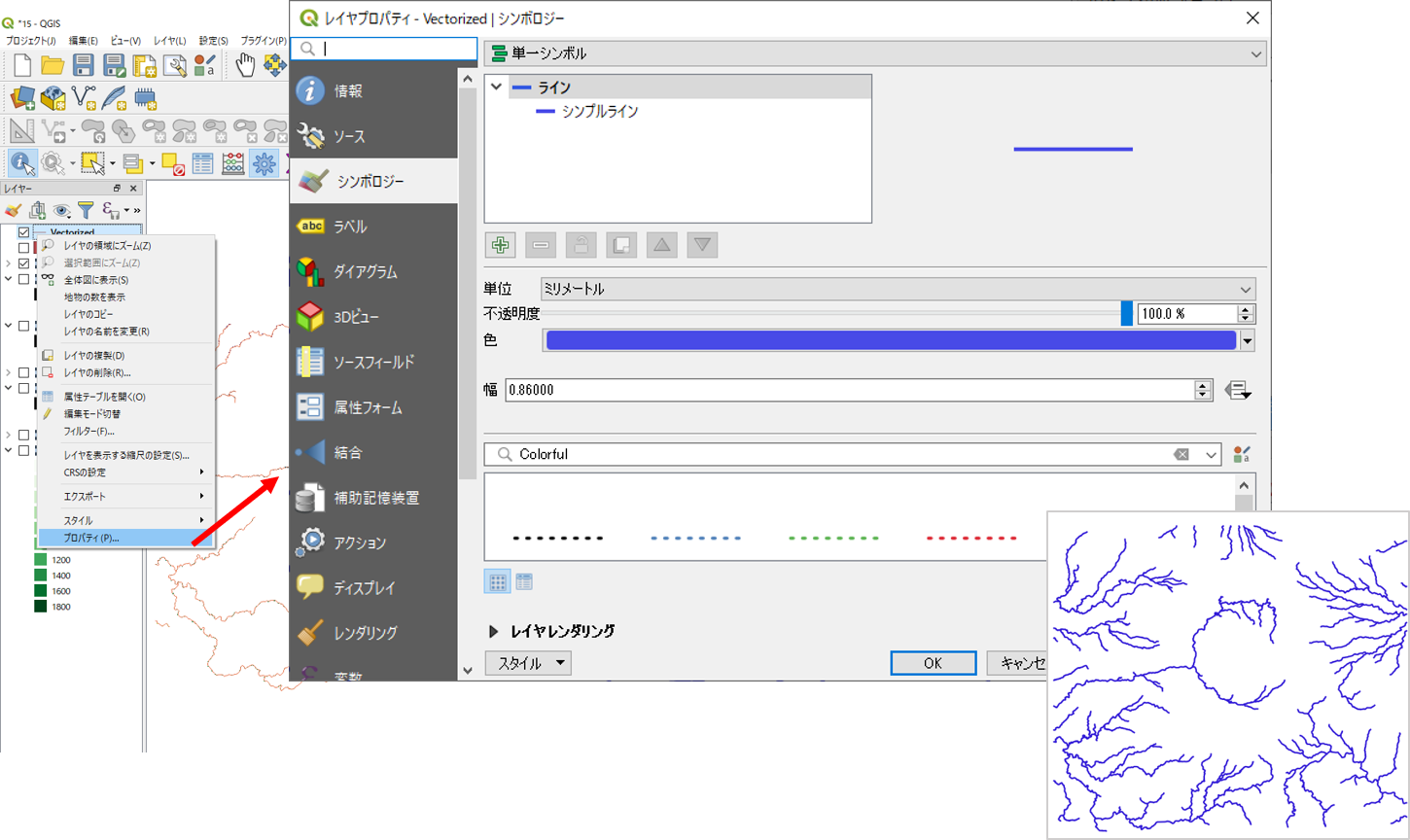The width and height of the screenshot is (1410, 840).
Task: Click the New Shapefile Layer icon
Action: point(84,98)
